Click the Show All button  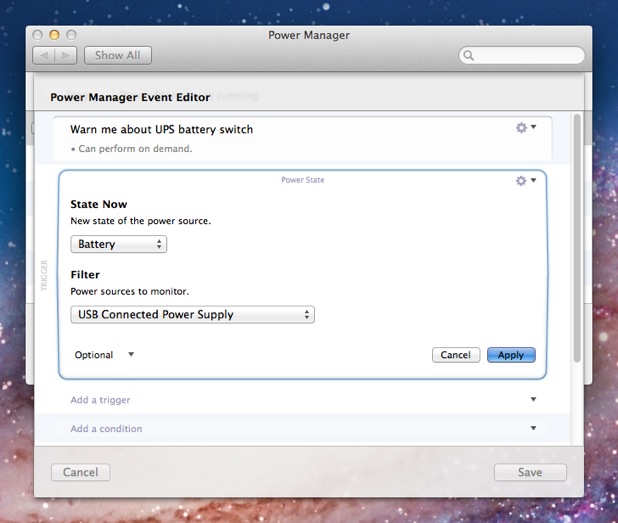117,56
